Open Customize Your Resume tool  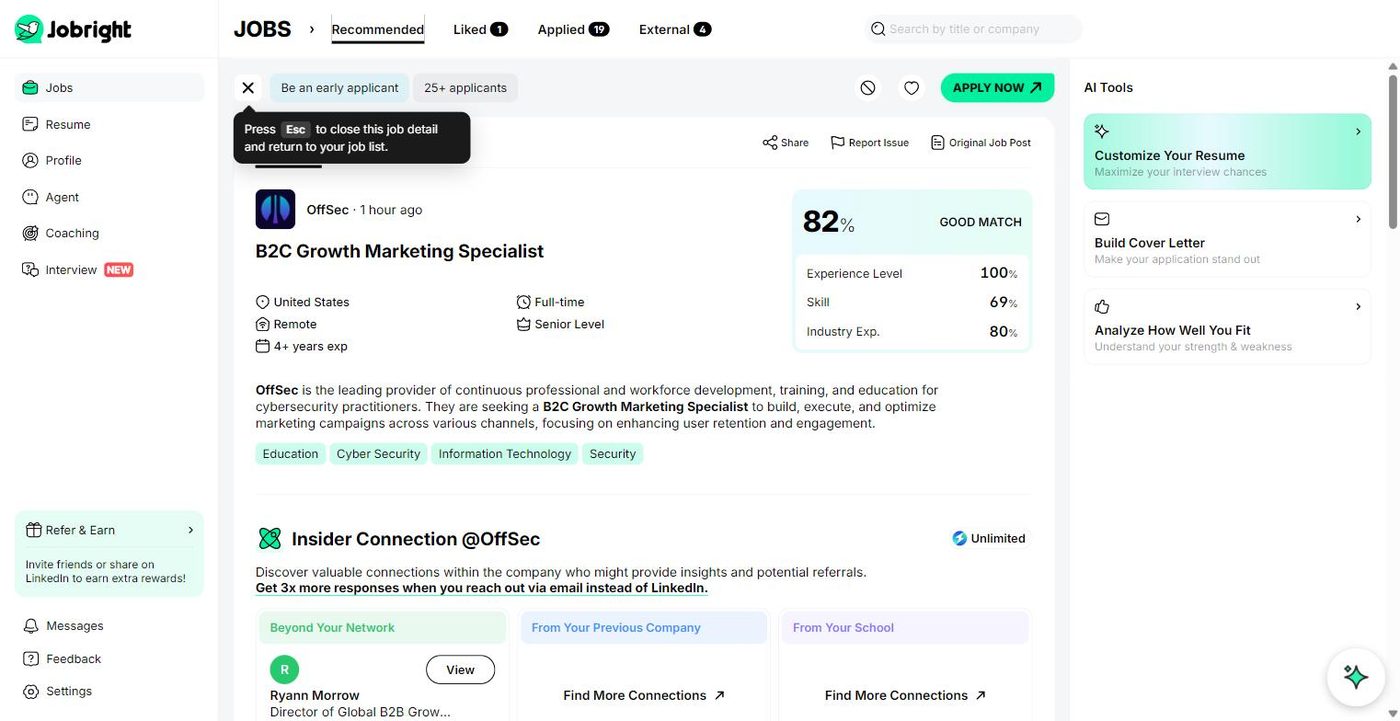coord(1227,152)
